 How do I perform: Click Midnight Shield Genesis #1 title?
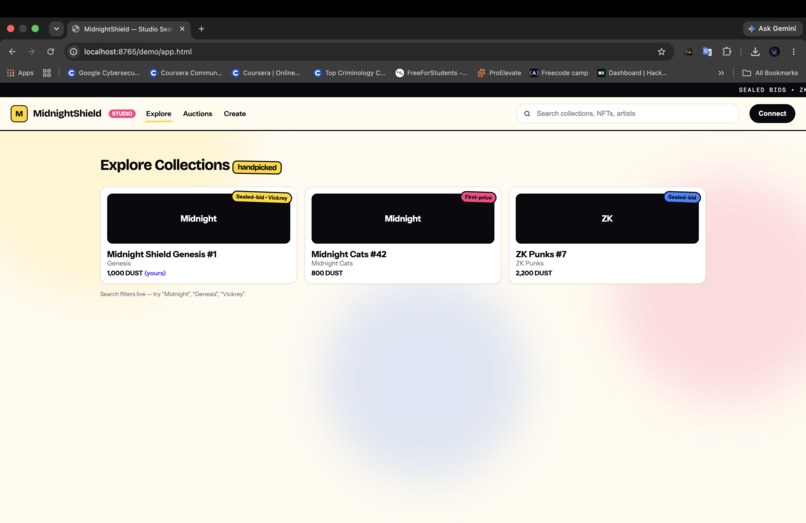click(x=161, y=254)
